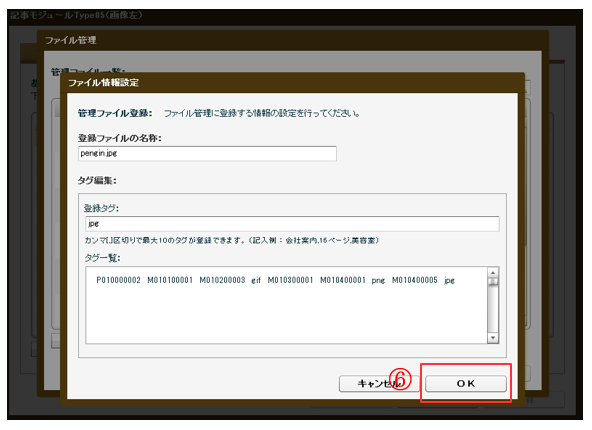Click into the 登録タグ input field
592x430 pixels.
(292, 224)
